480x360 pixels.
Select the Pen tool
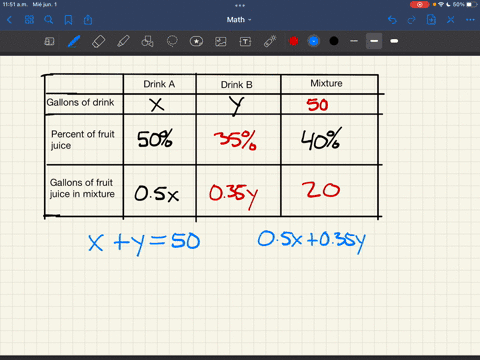(74, 41)
